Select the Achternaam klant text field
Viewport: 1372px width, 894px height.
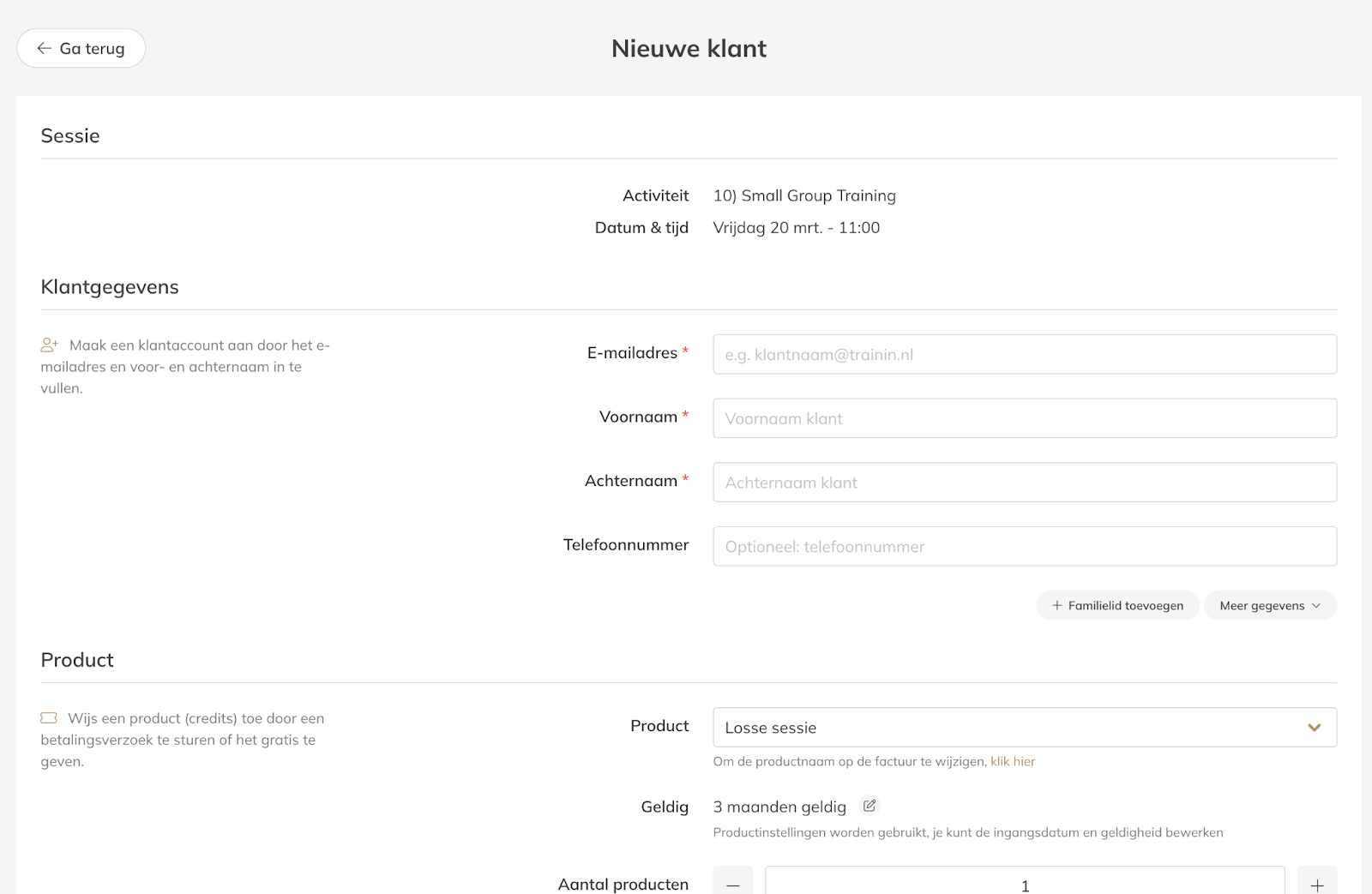tap(1025, 483)
